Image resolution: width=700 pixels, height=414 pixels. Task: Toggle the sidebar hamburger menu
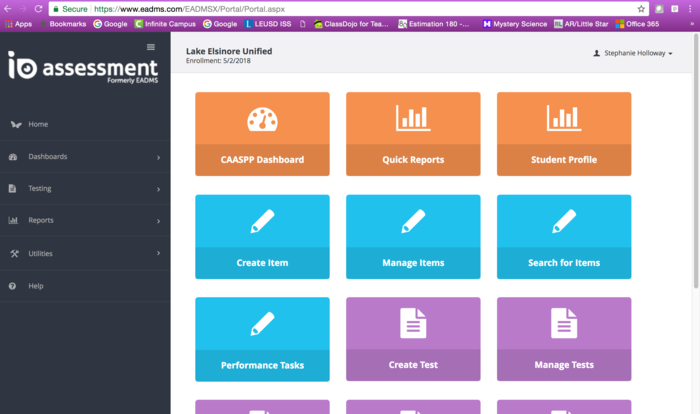(x=151, y=47)
